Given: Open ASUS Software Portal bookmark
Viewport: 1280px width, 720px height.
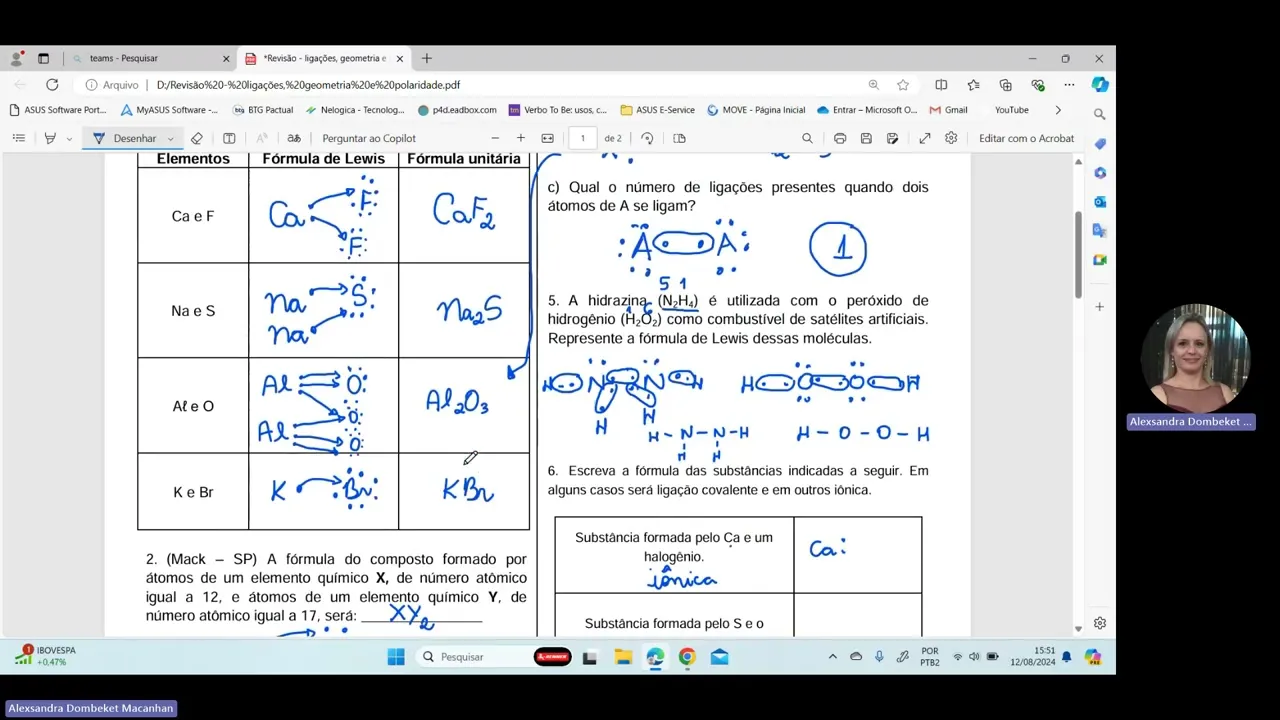Looking at the screenshot, I should (x=58, y=110).
